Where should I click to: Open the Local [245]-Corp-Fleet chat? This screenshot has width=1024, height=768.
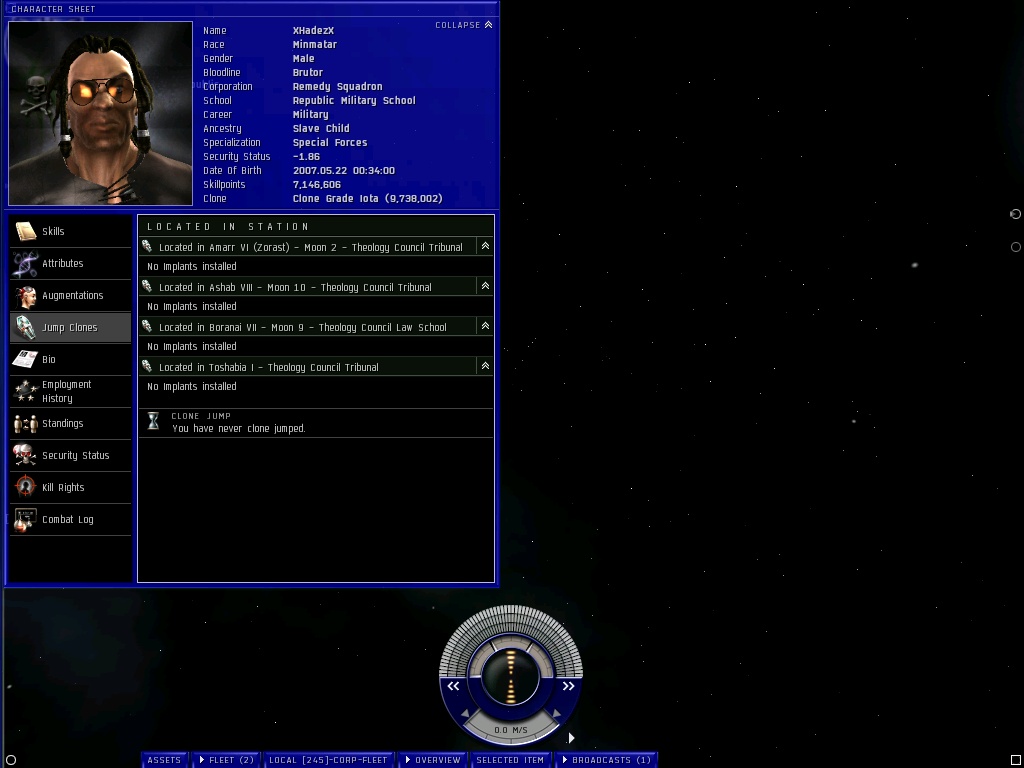pyautogui.click(x=328, y=760)
